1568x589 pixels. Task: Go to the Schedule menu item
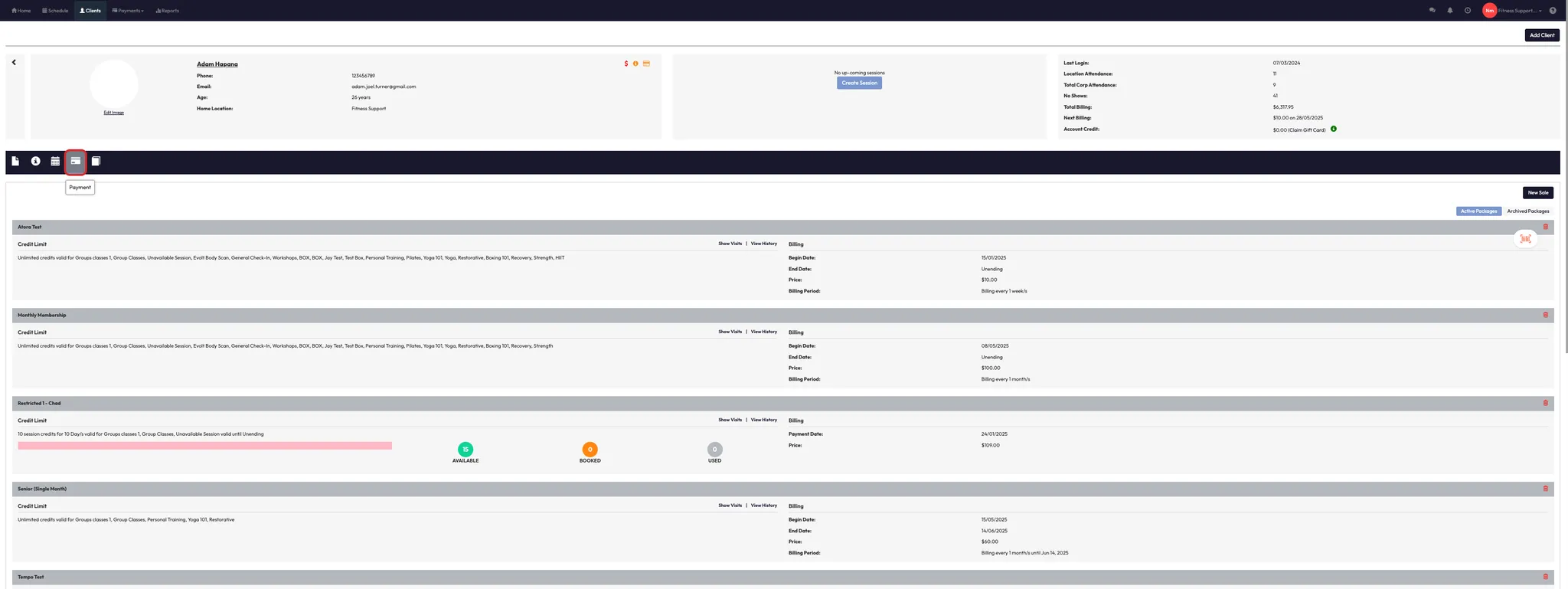pyautogui.click(x=55, y=11)
